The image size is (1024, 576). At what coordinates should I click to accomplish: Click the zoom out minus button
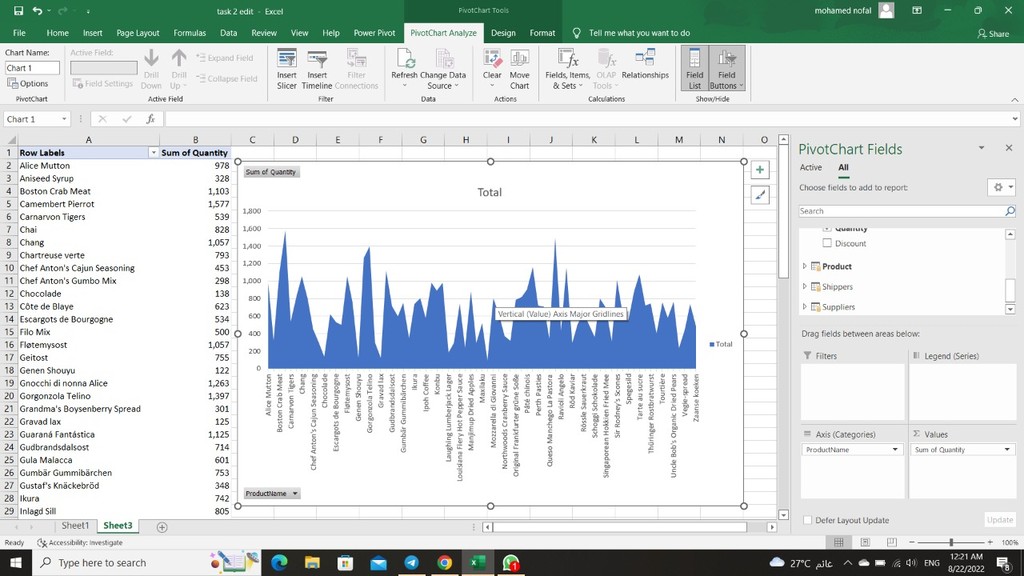click(x=912, y=542)
